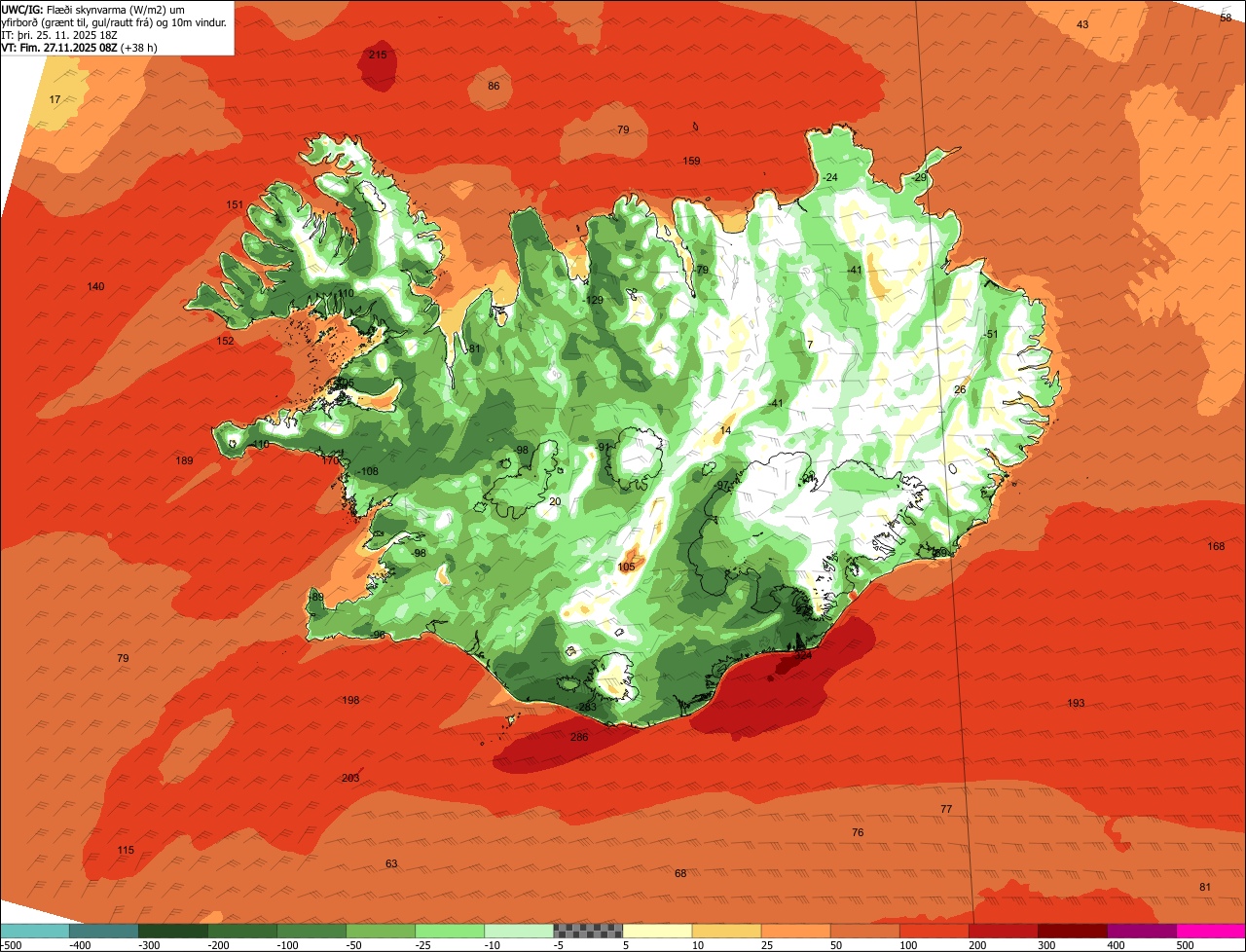Select the inland value 20

click(555, 501)
